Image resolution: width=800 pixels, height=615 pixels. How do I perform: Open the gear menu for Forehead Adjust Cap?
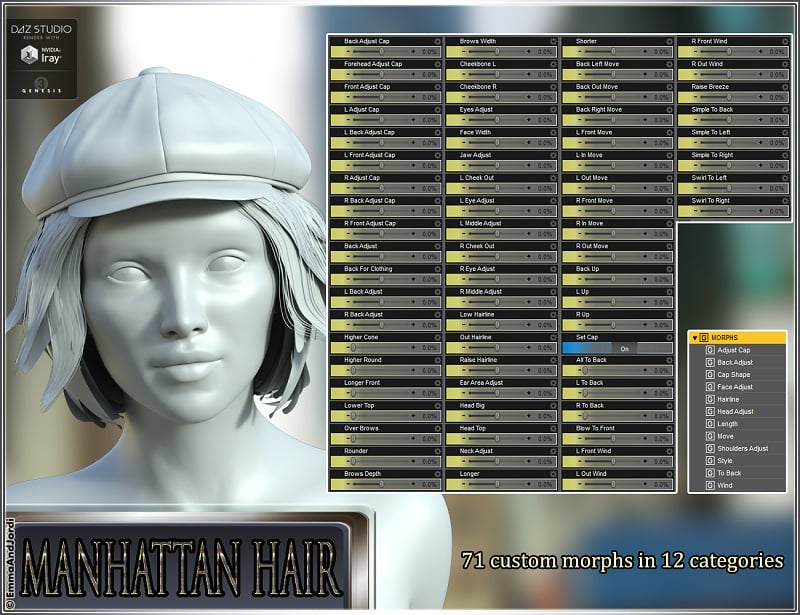pos(437,64)
